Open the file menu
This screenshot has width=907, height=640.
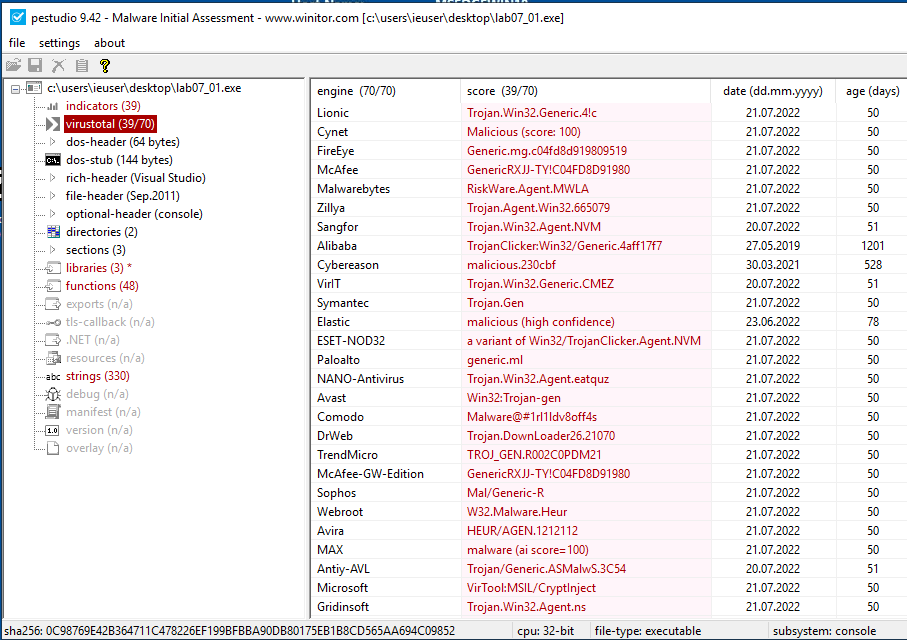(17, 43)
